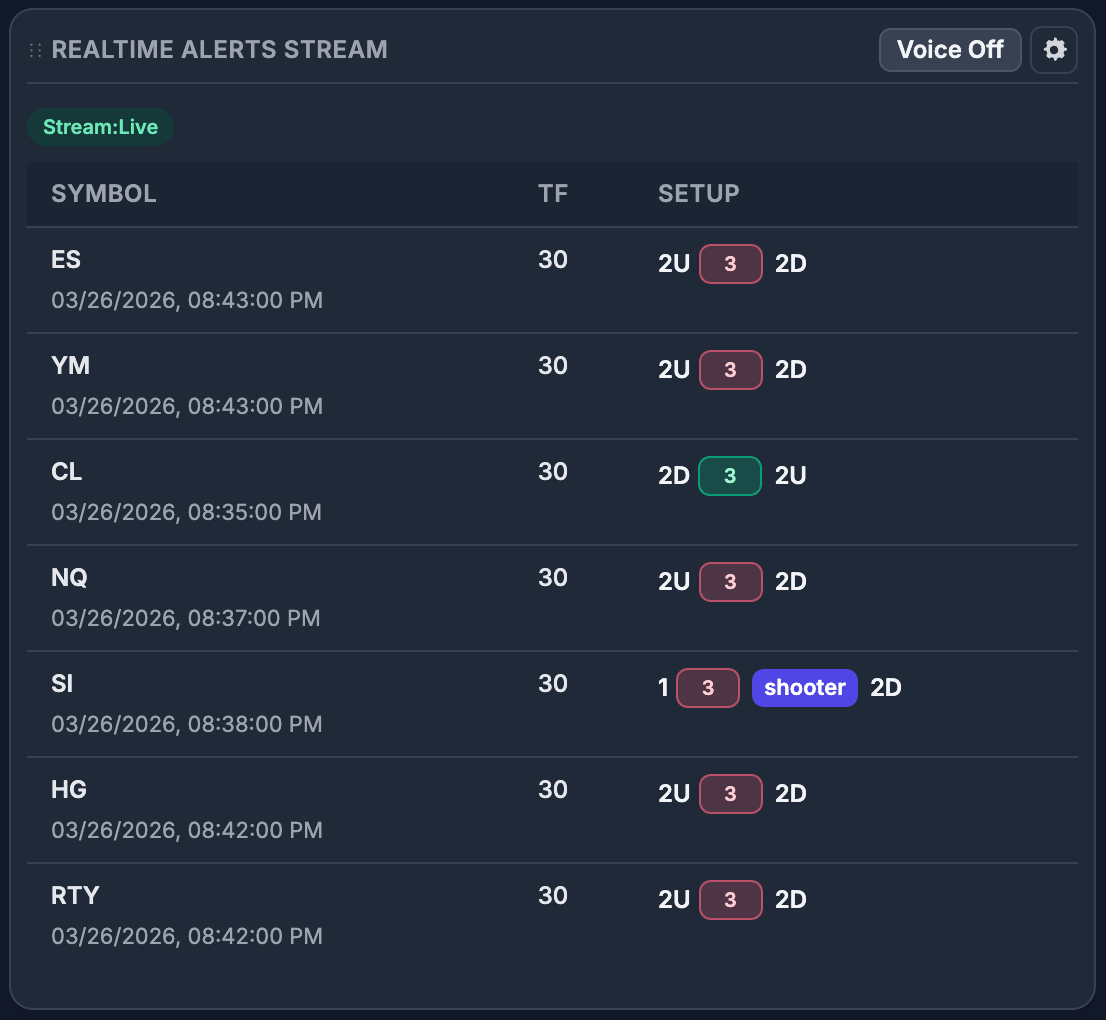The height and width of the screenshot is (1020, 1106).
Task: Click the "2D" label in the SI setup
Action: [x=885, y=687]
